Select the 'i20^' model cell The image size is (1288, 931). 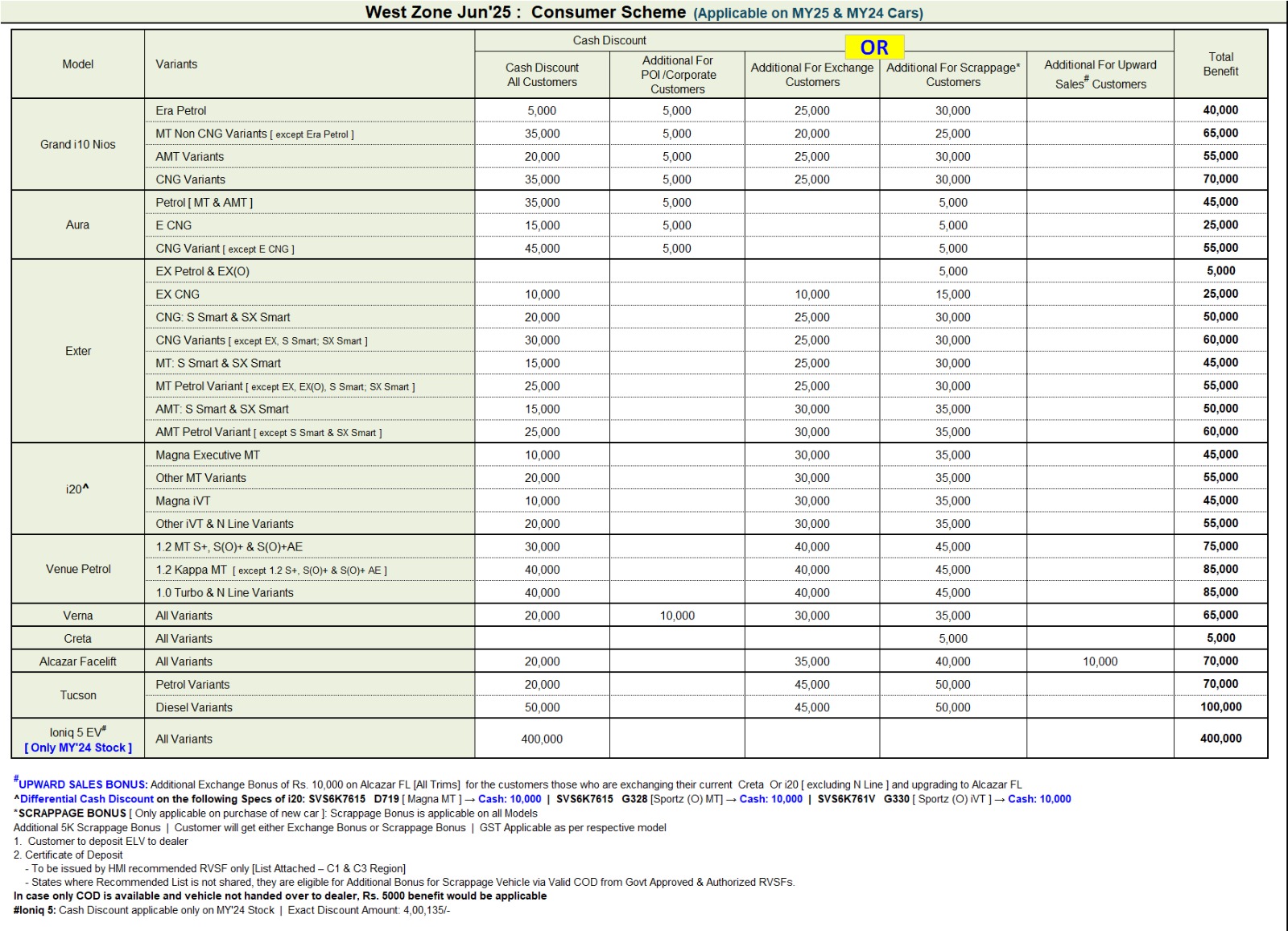point(78,489)
